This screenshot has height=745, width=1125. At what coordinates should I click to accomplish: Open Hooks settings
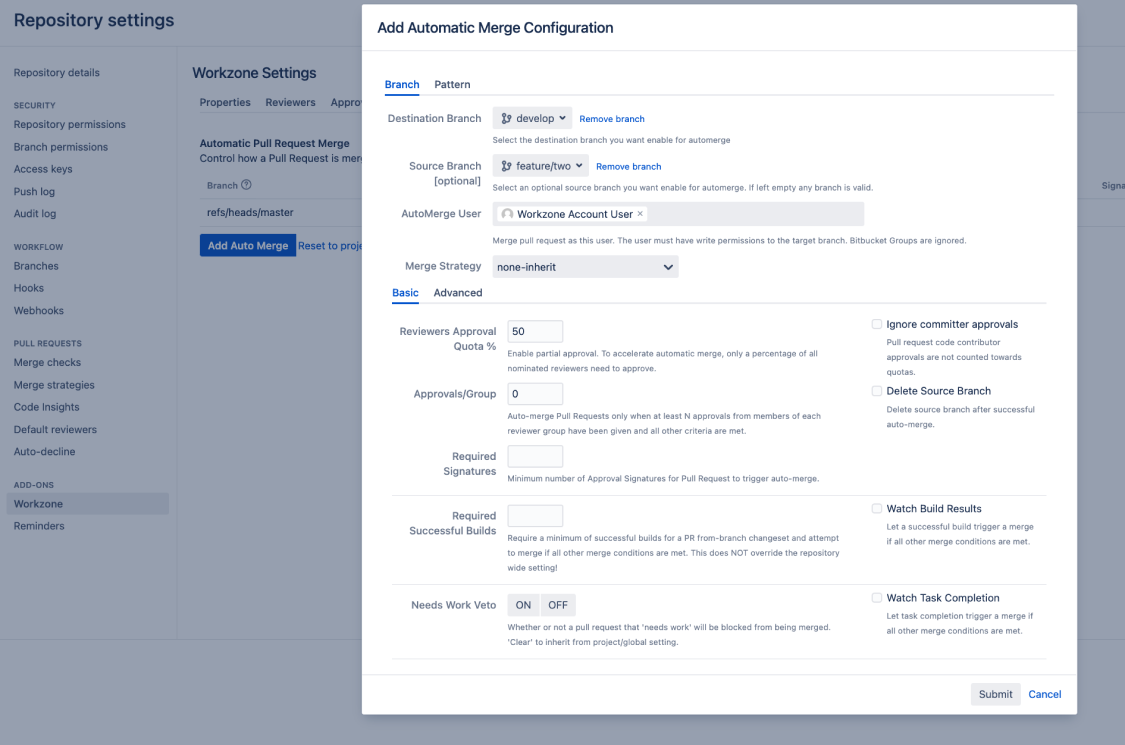point(29,289)
